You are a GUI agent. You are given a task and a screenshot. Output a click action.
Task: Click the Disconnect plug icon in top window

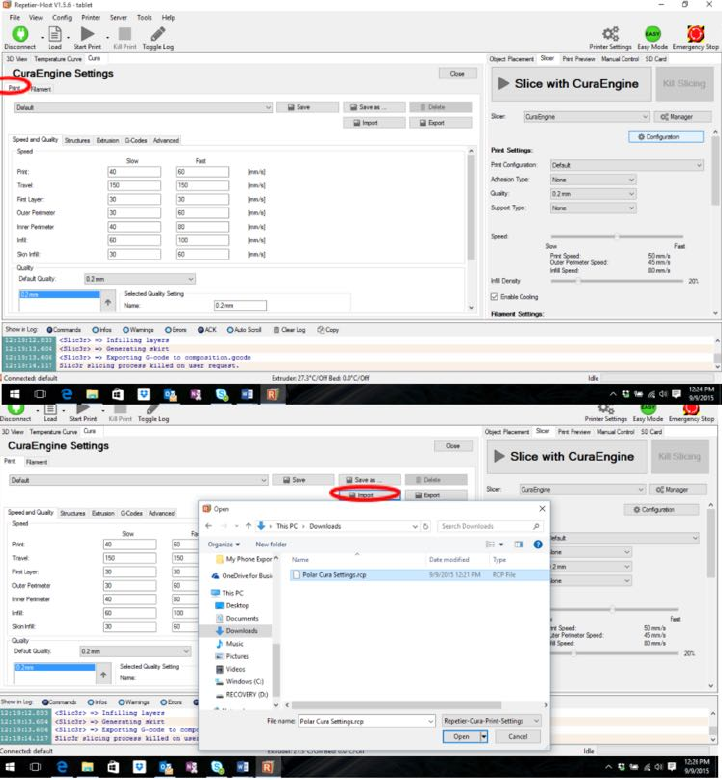tap(20, 33)
